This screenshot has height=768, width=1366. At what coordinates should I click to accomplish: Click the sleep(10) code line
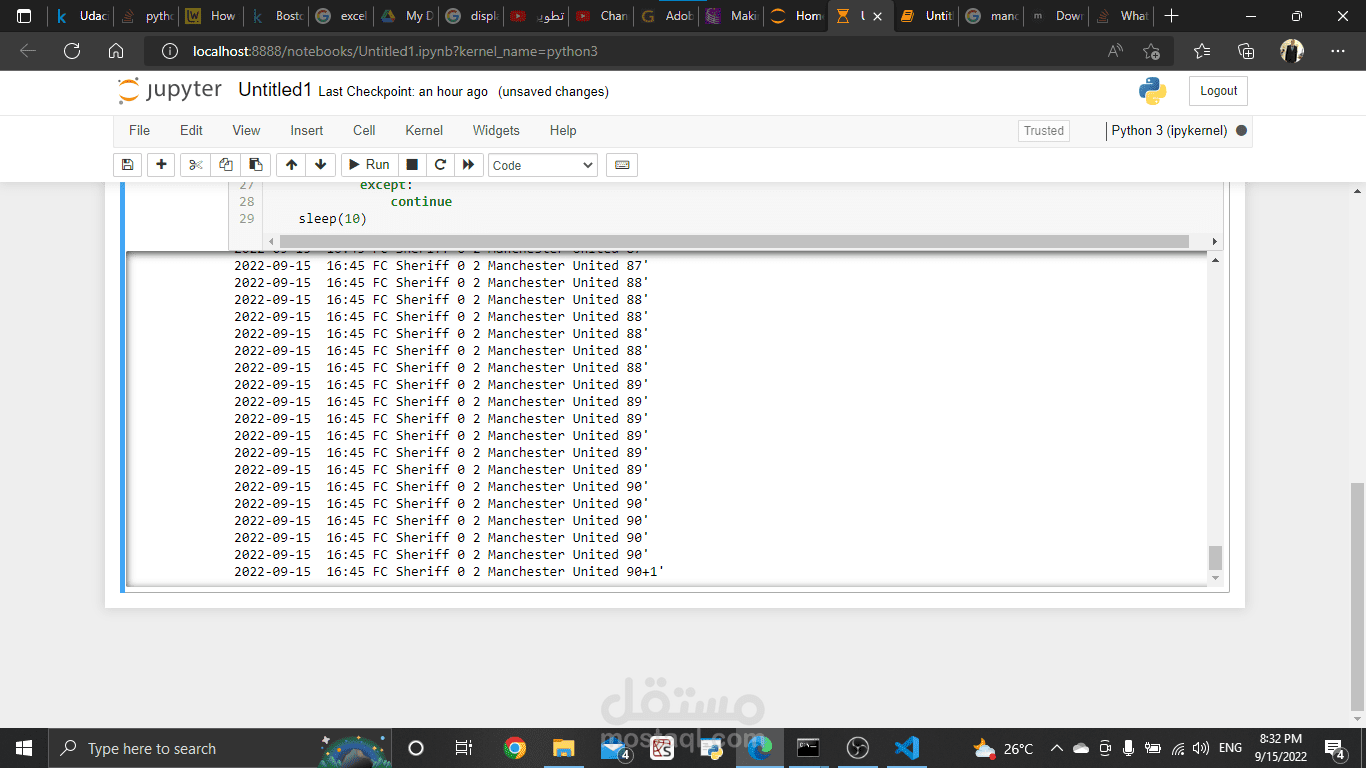(333, 219)
